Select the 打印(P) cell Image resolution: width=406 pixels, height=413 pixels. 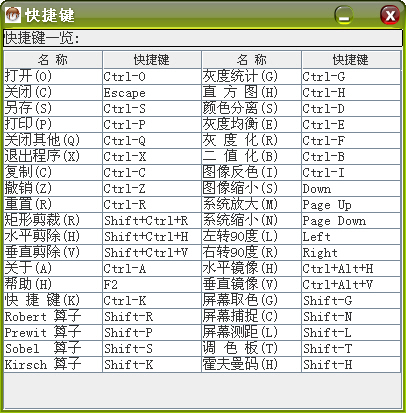tap(53, 125)
